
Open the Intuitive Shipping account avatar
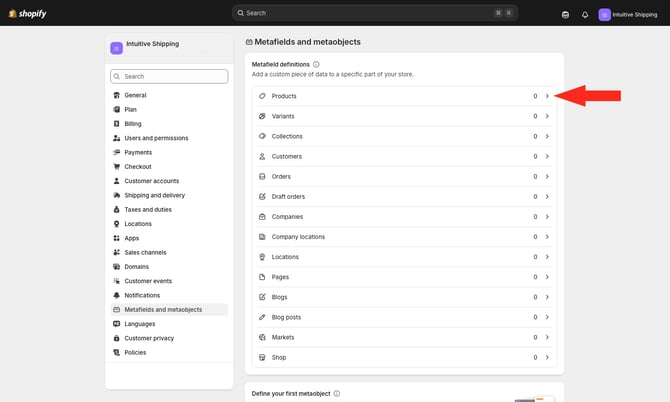604,15
